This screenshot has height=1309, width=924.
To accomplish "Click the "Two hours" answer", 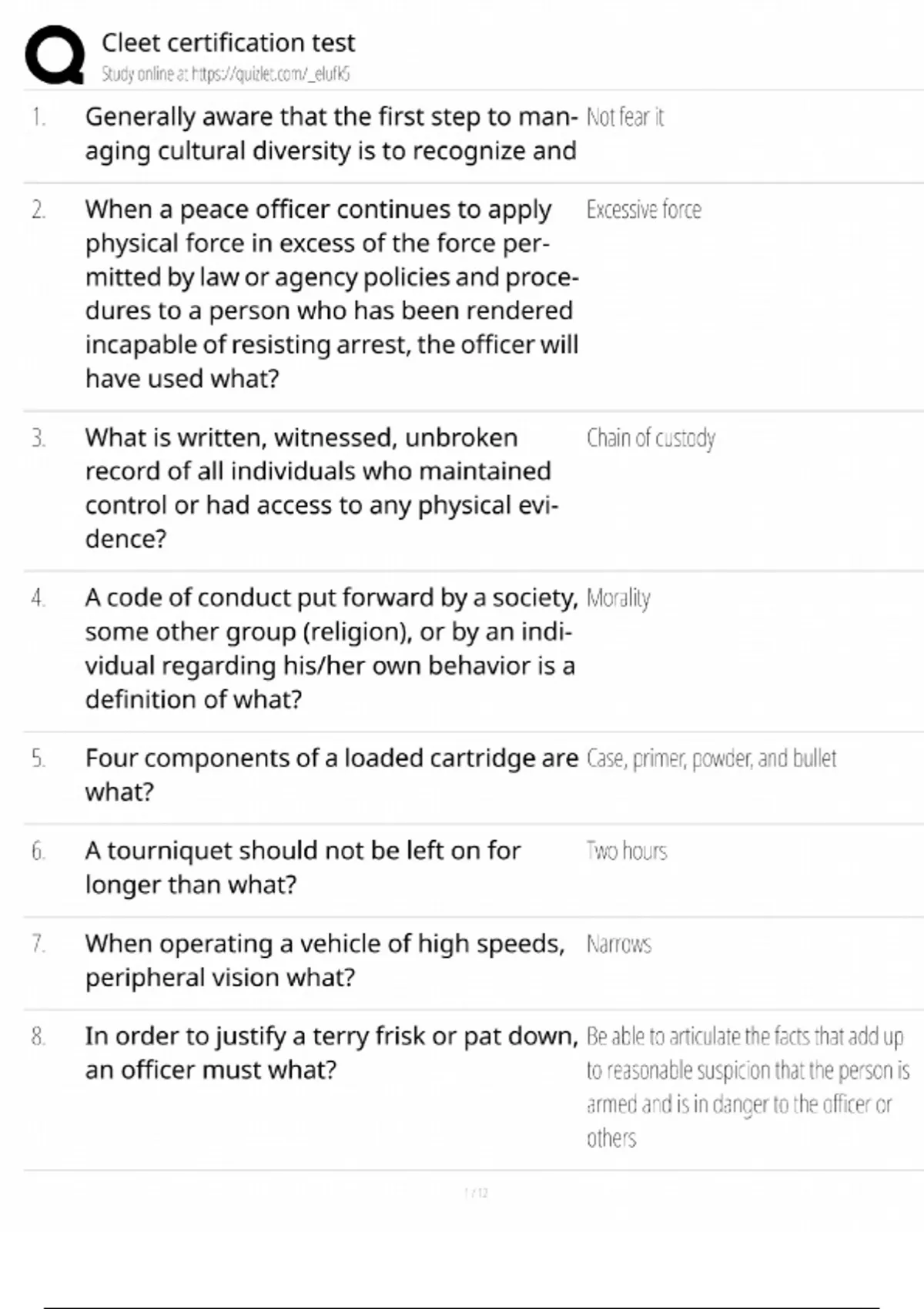I will tap(627, 851).
